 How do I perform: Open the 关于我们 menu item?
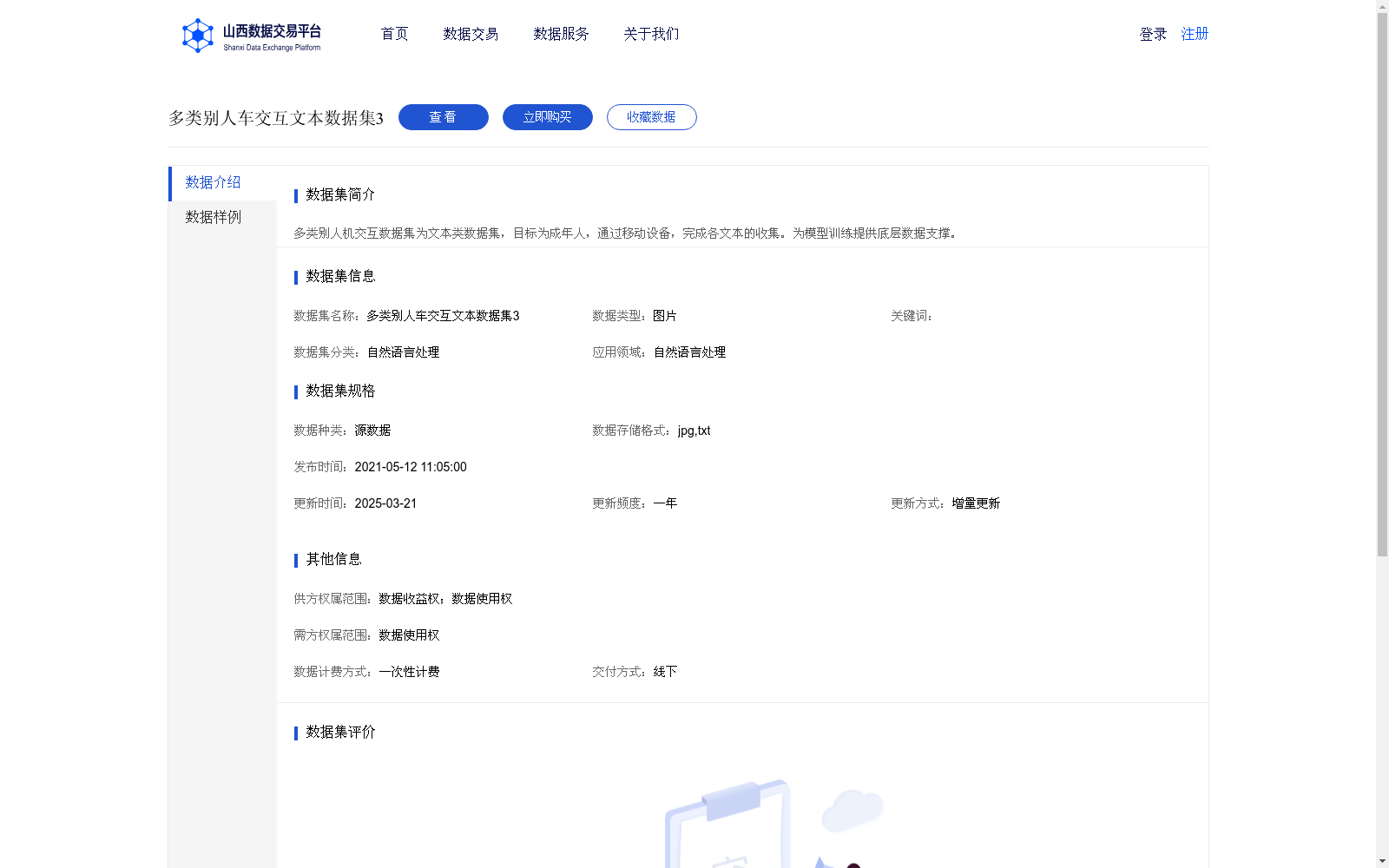[651, 34]
